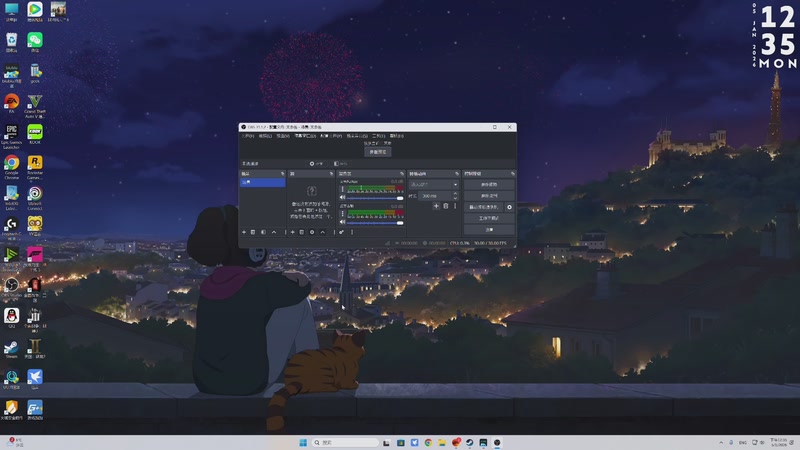
Task: Open OBS Help menu
Action: 397,136
